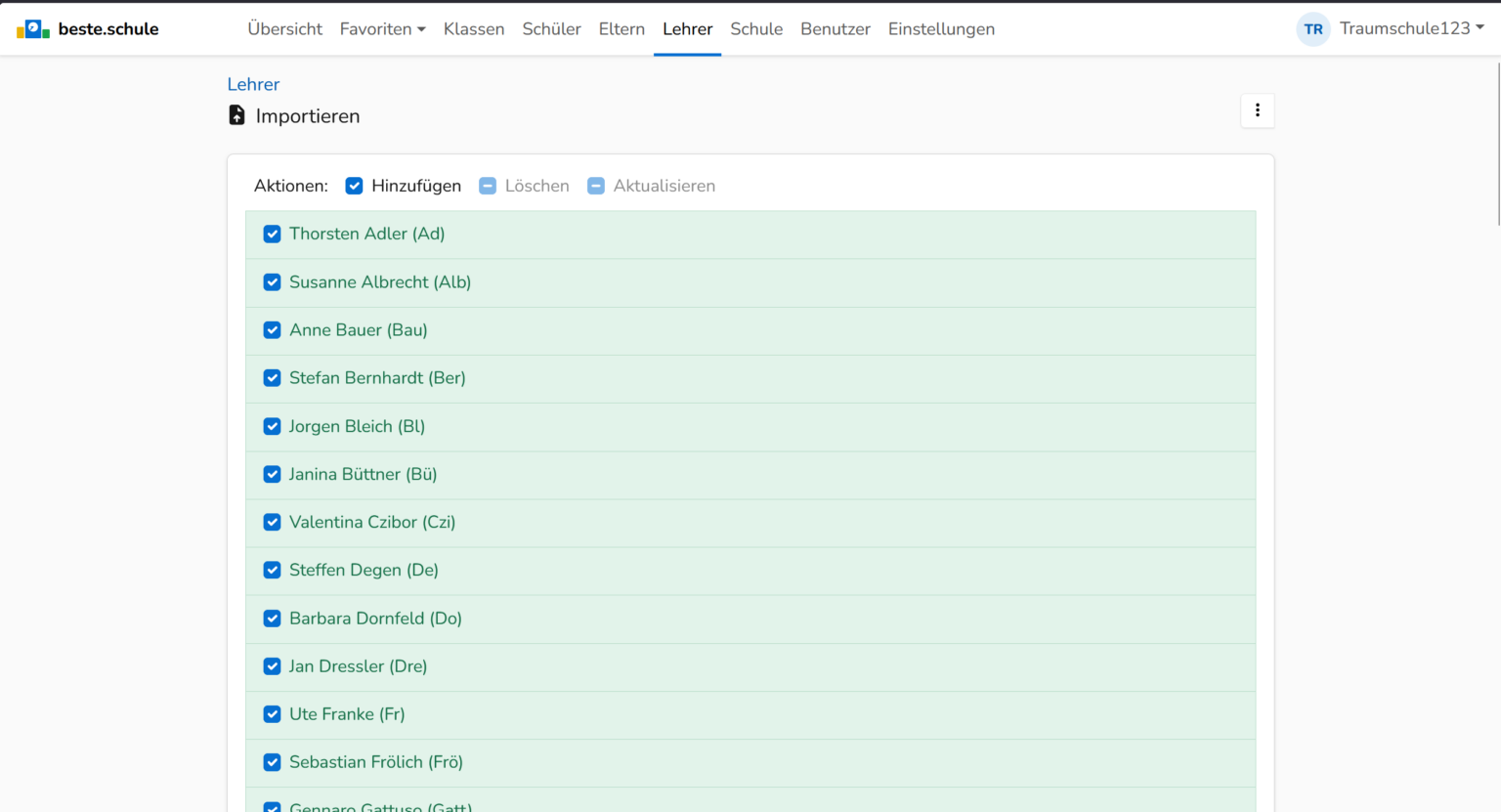Screen dimensions: 1501x812
Task: Select the Lehrer tab
Action: tap(688, 29)
